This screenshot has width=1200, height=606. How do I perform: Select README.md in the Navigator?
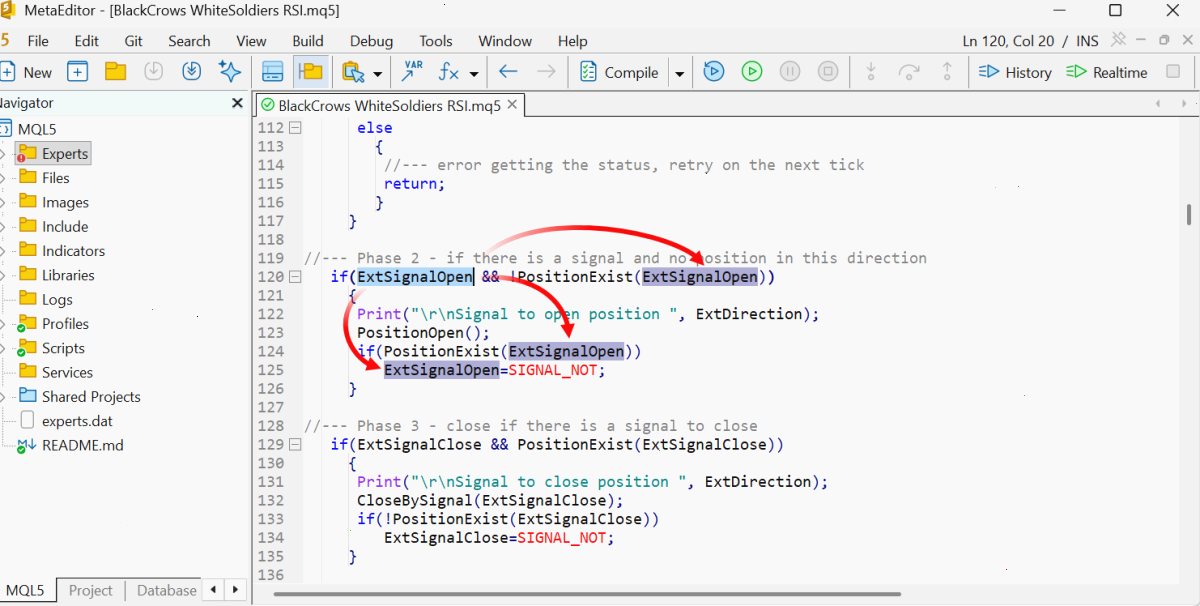click(70, 445)
